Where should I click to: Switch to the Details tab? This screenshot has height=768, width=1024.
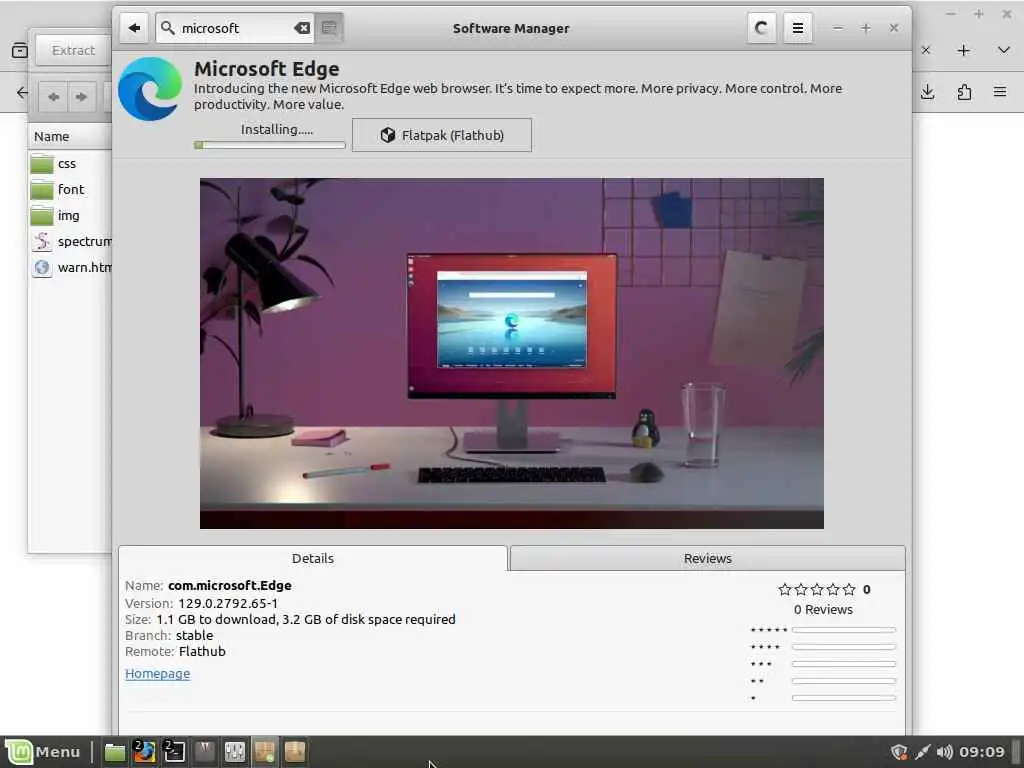[x=313, y=558]
